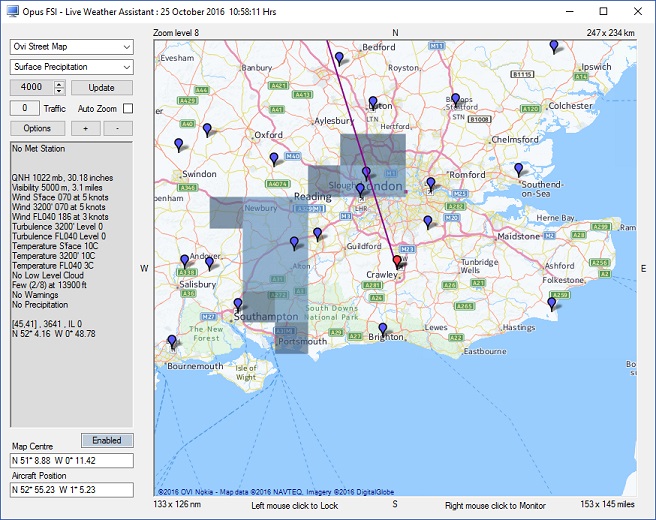This screenshot has width=656, height=520.
Task: Select the blue pin west of Guildford
Action: [x=318, y=233]
